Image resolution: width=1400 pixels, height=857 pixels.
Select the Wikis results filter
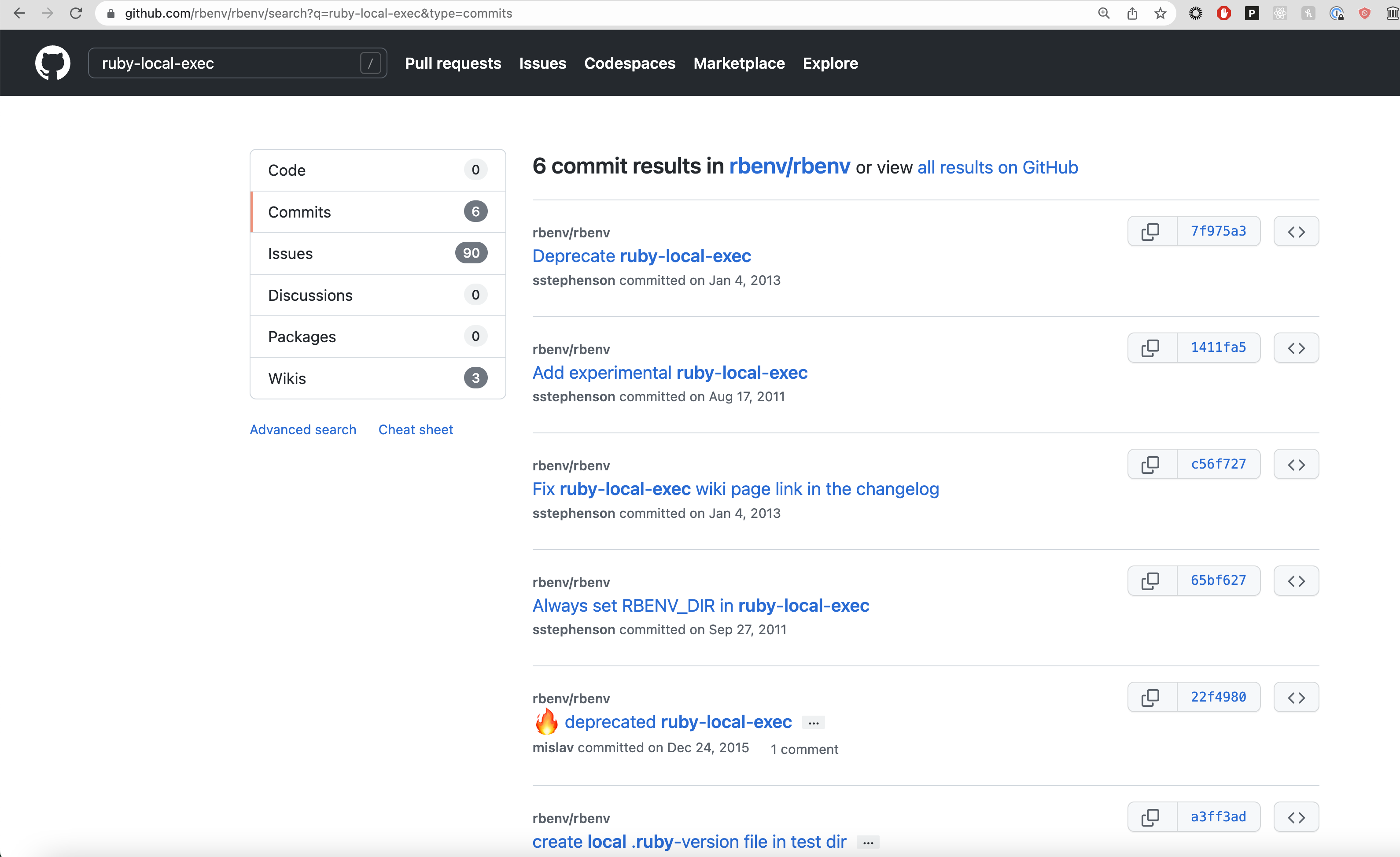tap(378, 378)
